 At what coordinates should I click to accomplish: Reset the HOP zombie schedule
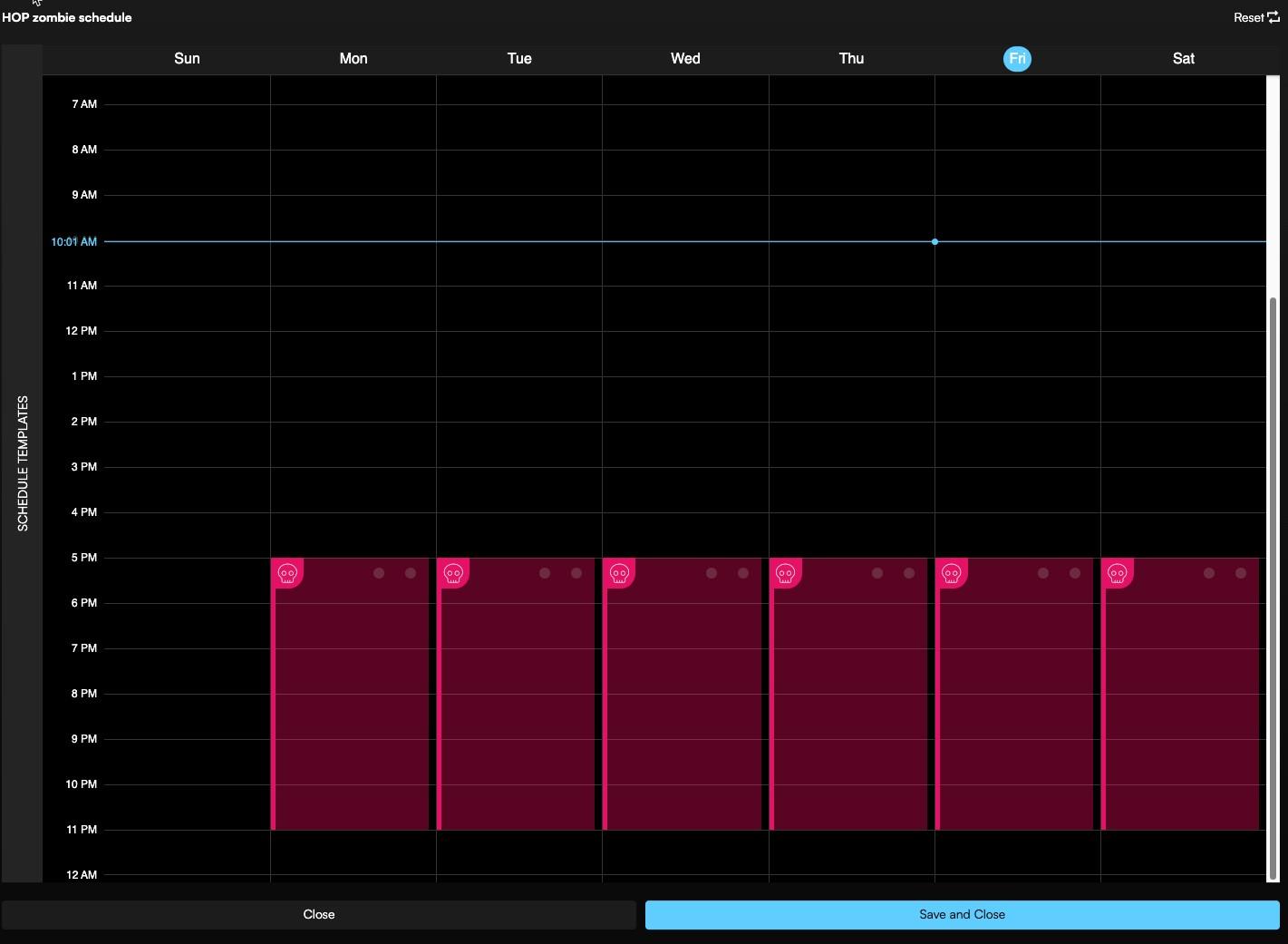coord(1256,17)
